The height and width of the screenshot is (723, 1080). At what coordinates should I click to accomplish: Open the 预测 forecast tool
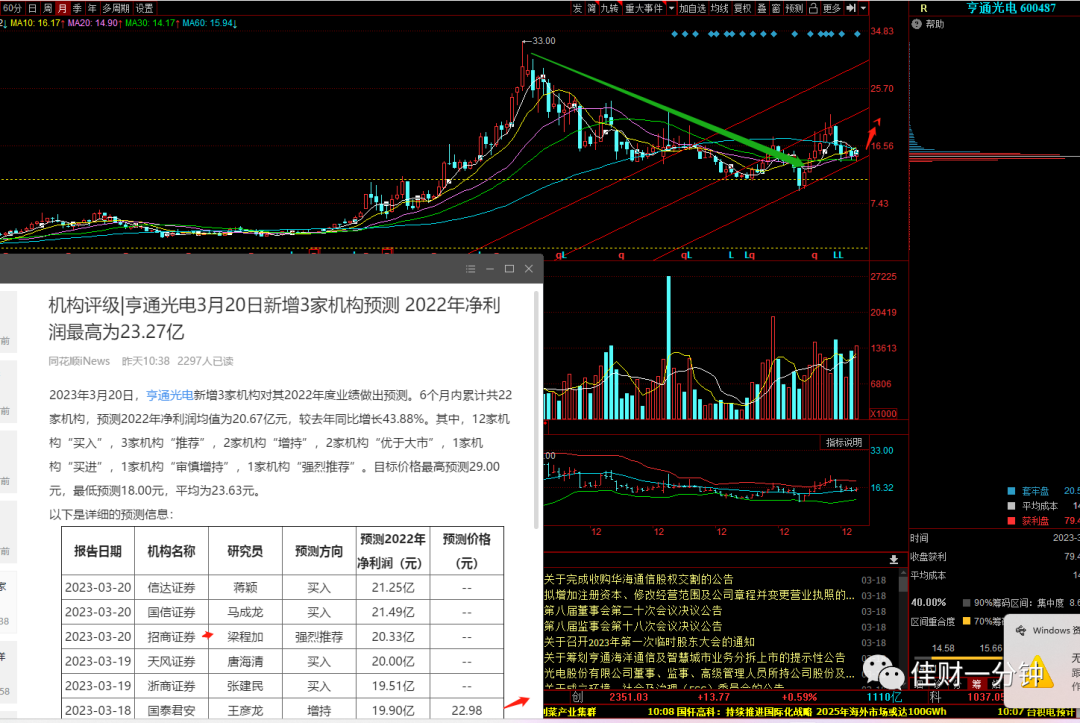click(793, 8)
